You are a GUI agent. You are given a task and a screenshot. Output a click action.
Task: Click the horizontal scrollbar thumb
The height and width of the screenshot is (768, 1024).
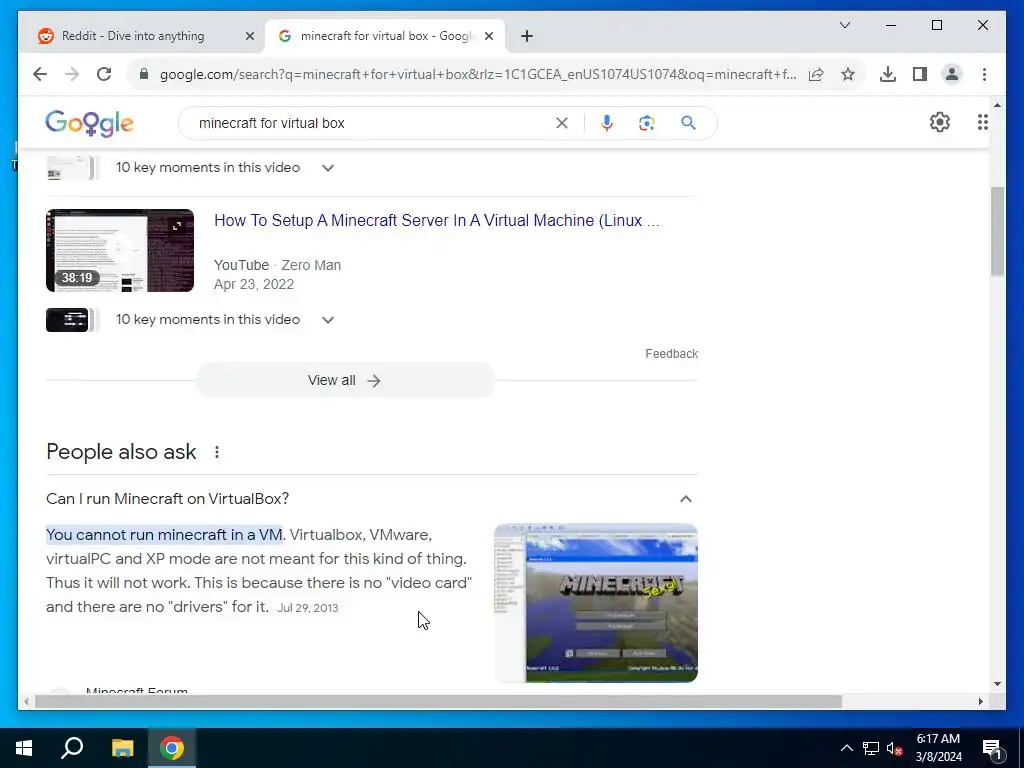coord(438,701)
